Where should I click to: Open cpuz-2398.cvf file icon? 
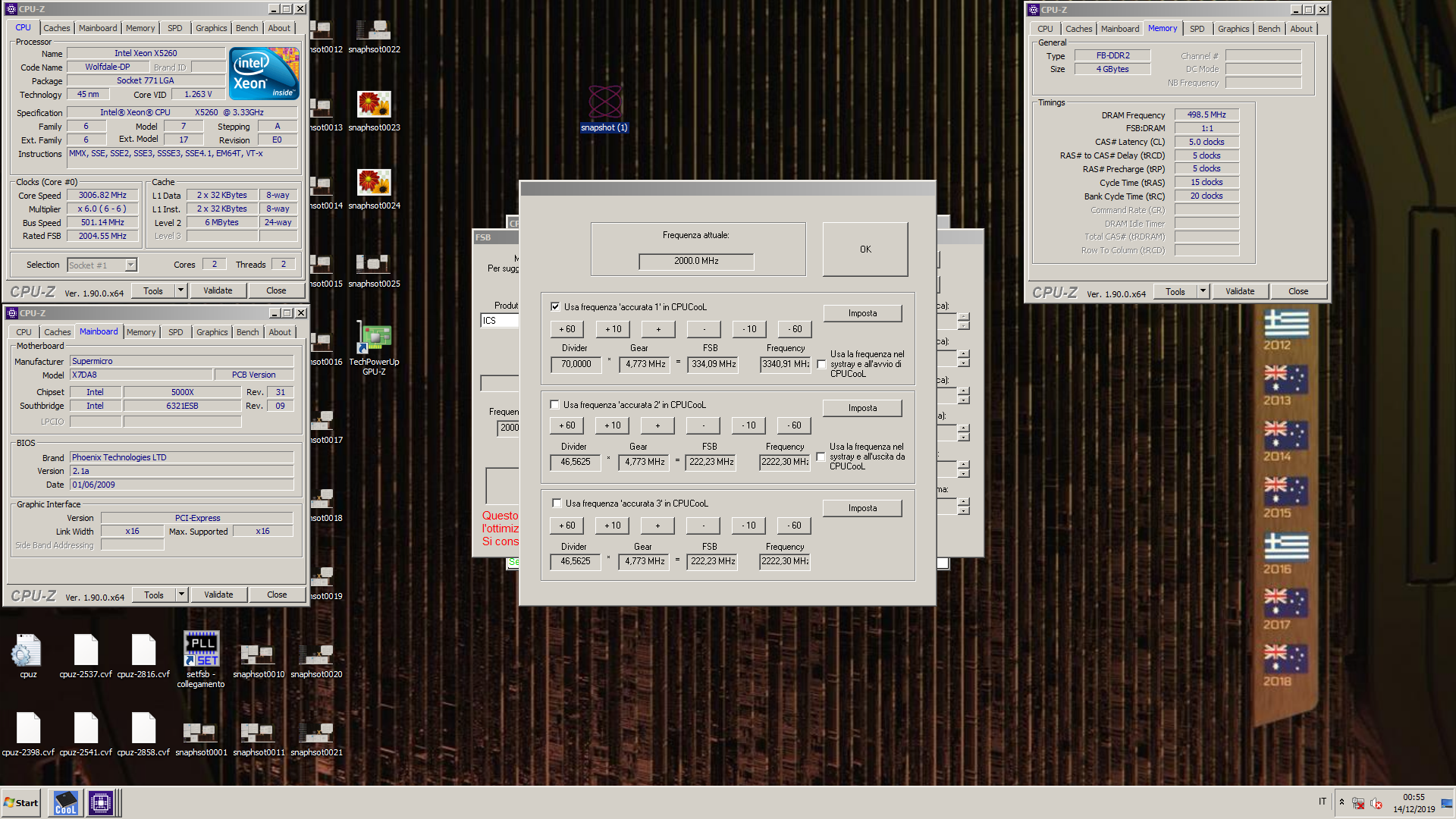pos(28,734)
